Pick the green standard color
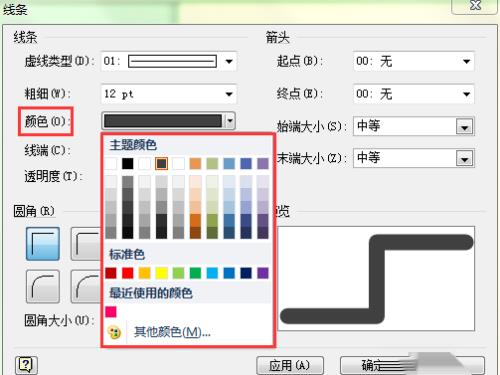 click(x=195, y=273)
